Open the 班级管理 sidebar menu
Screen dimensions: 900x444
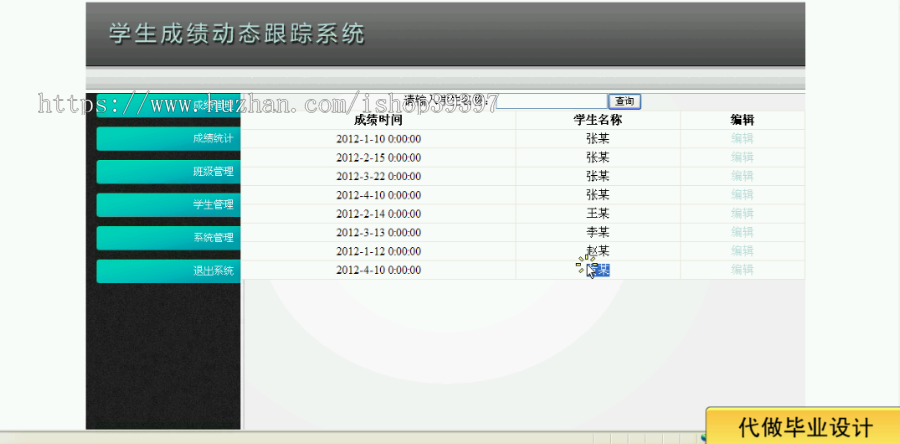pyautogui.click(x=168, y=172)
